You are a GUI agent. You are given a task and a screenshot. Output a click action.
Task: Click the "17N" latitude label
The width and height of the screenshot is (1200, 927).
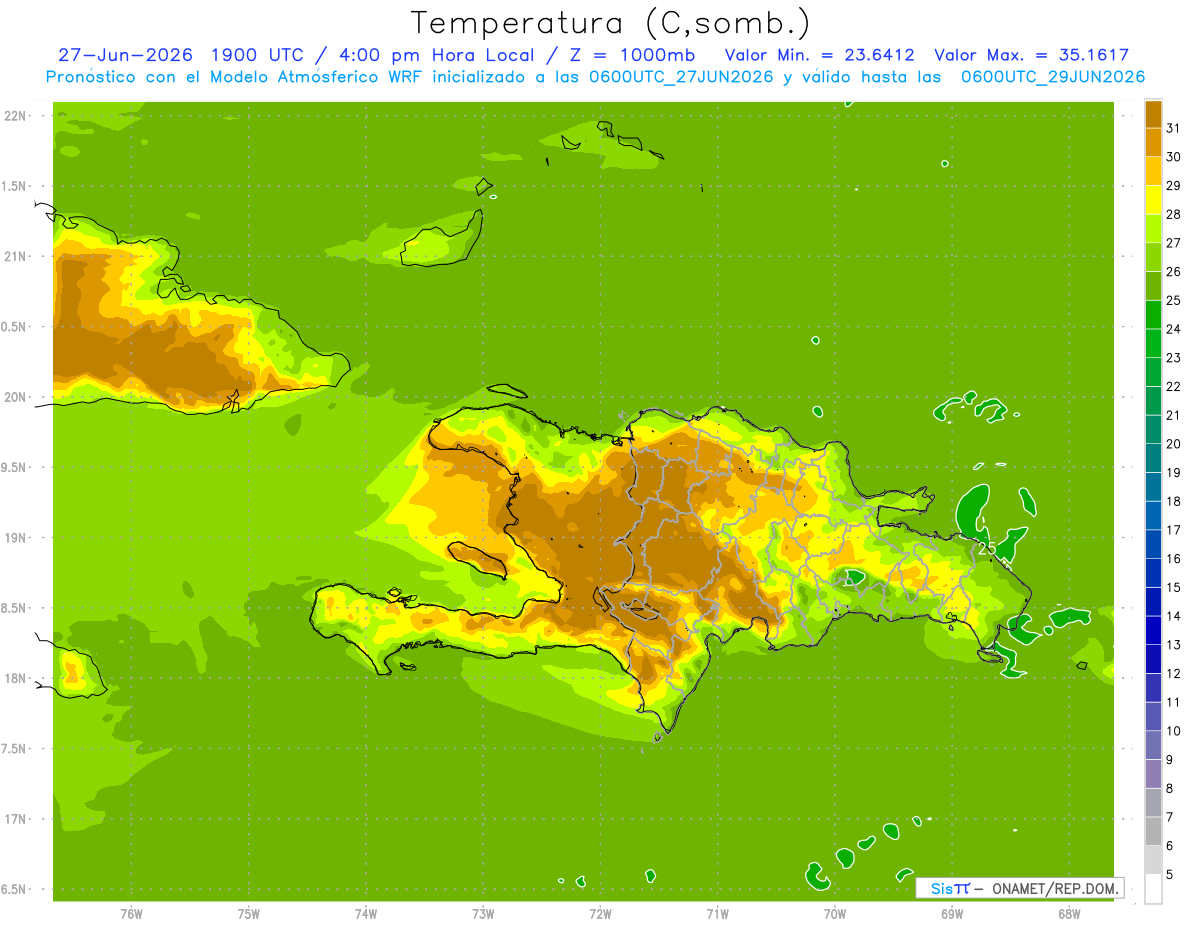15,819
